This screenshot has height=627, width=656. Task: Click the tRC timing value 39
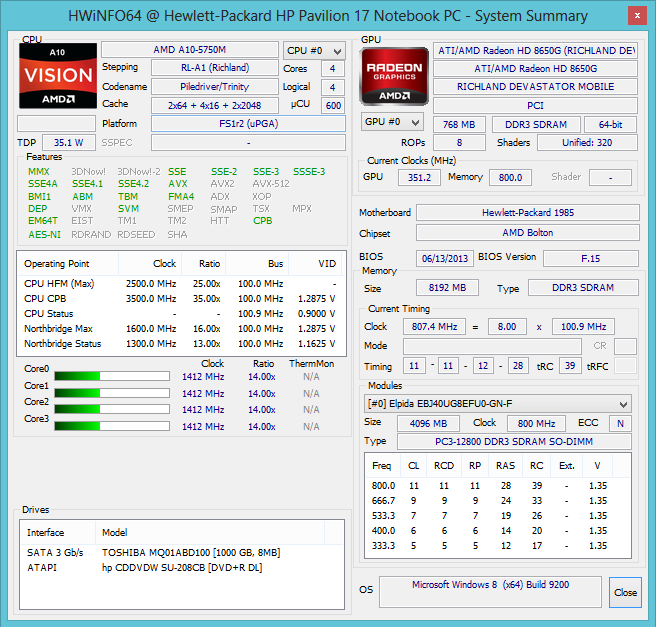click(x=570, y=366)
